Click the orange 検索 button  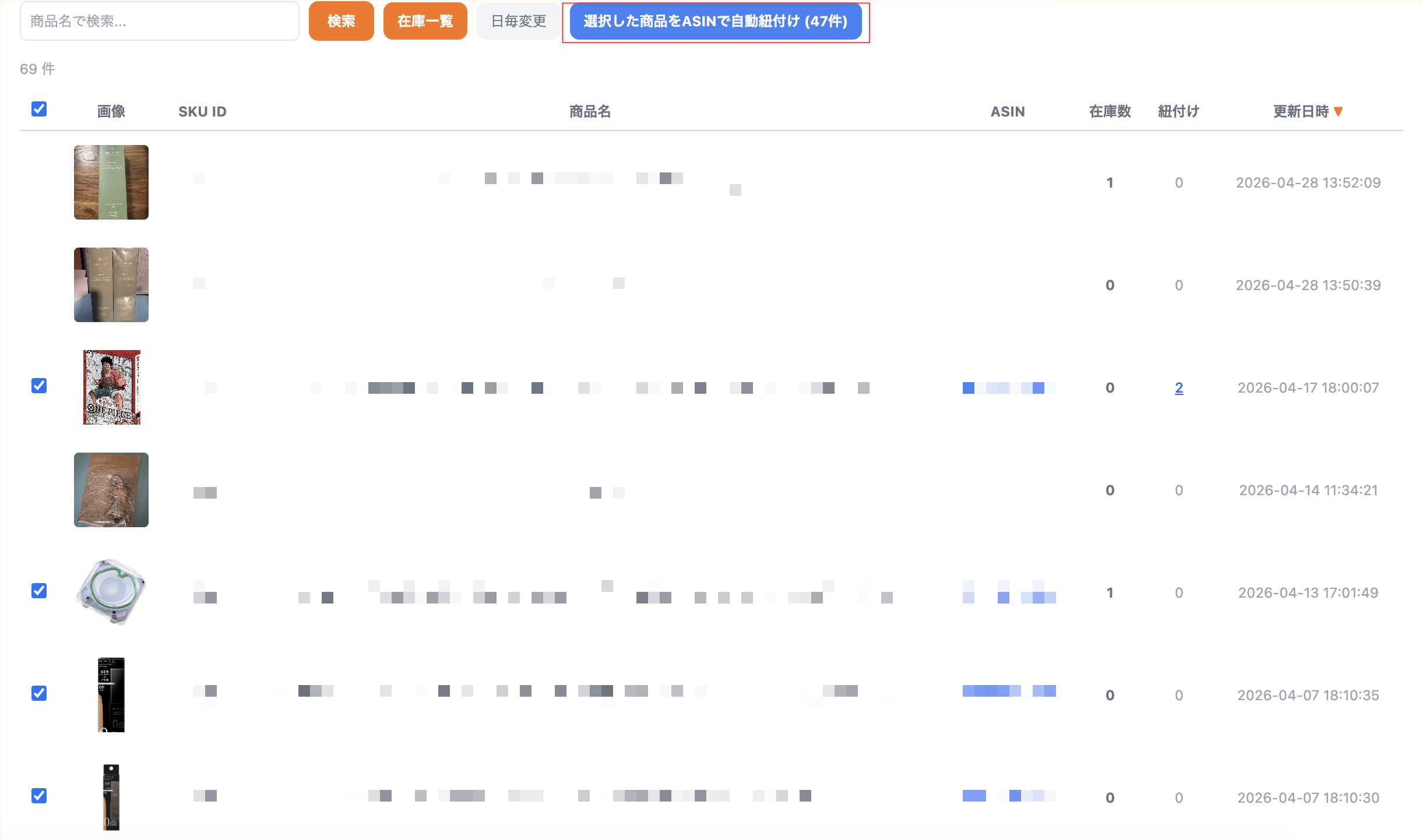341,22
